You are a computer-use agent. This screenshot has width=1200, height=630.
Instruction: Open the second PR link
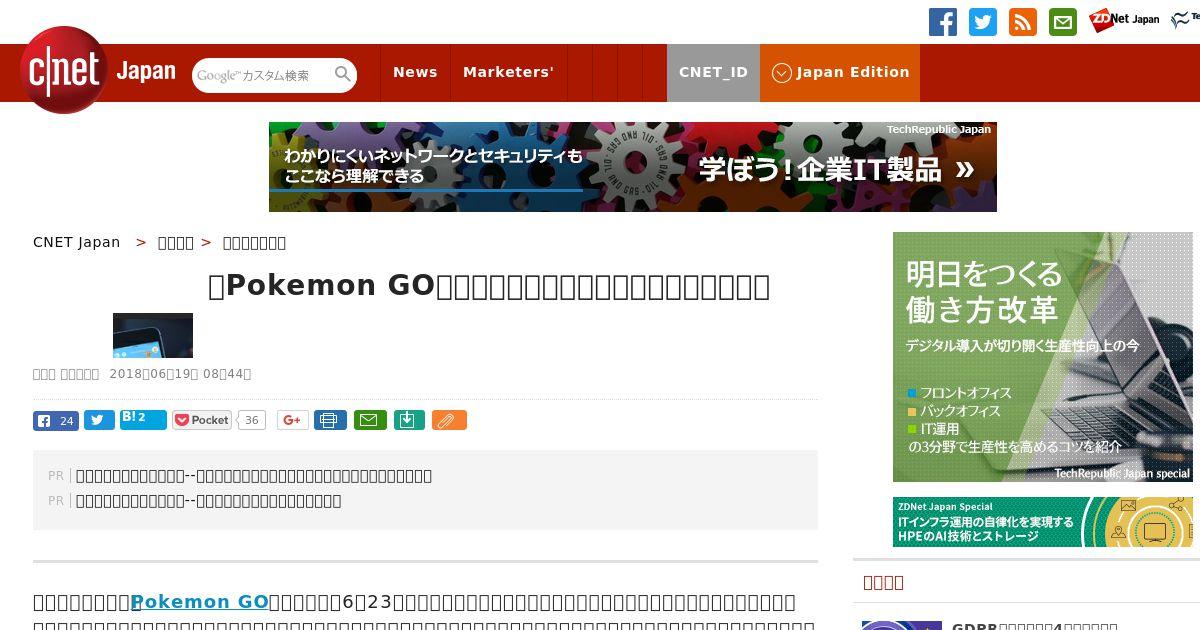[209, 501]
